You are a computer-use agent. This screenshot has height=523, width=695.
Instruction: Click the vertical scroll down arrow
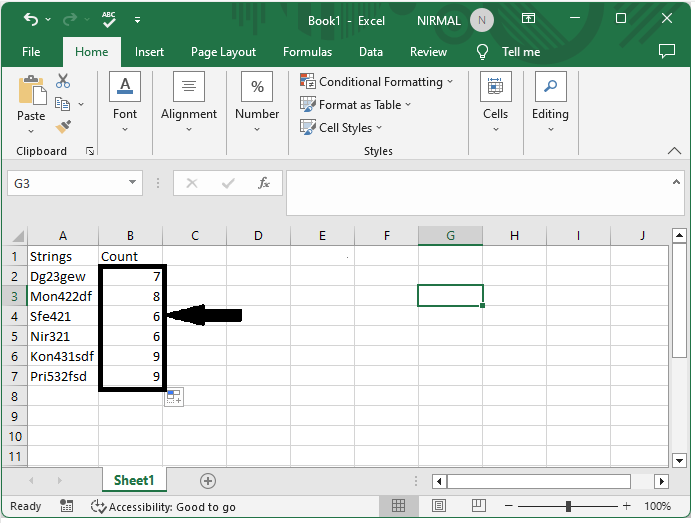(679, 461)
